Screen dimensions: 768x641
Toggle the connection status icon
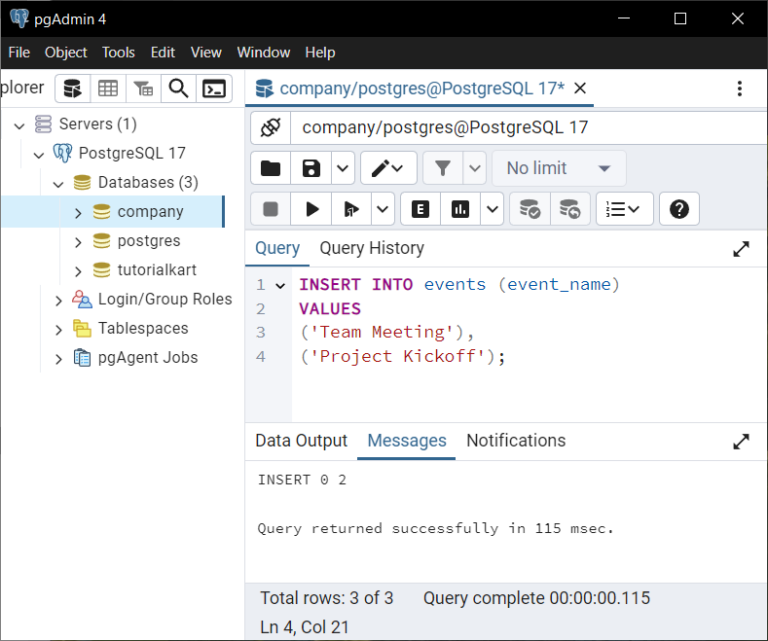coord(270,127)
